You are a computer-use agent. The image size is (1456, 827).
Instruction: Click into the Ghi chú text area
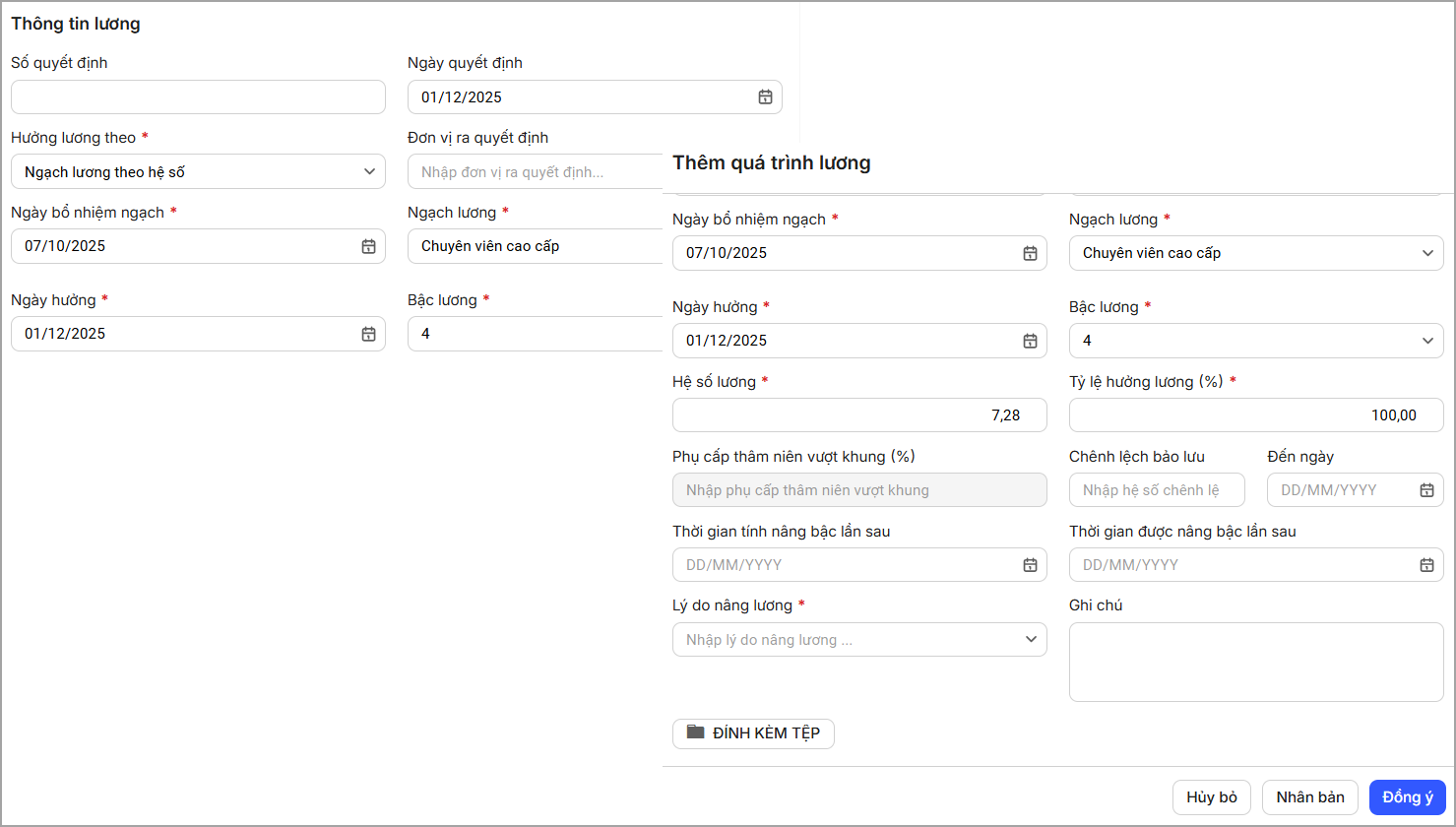[x=1255, y=662]
